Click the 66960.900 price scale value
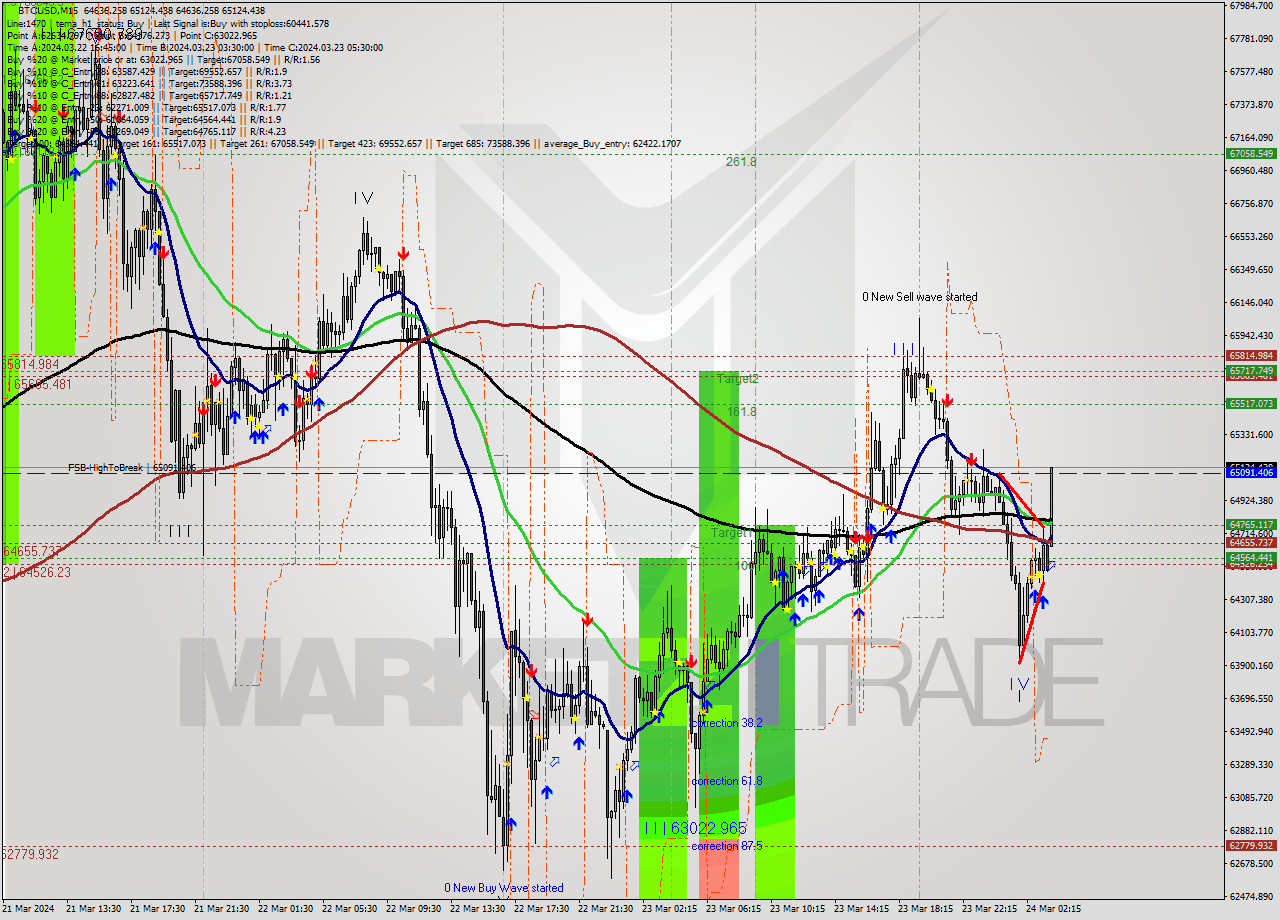Viewport: 1280px width, 920px height. click(1252, 170)
